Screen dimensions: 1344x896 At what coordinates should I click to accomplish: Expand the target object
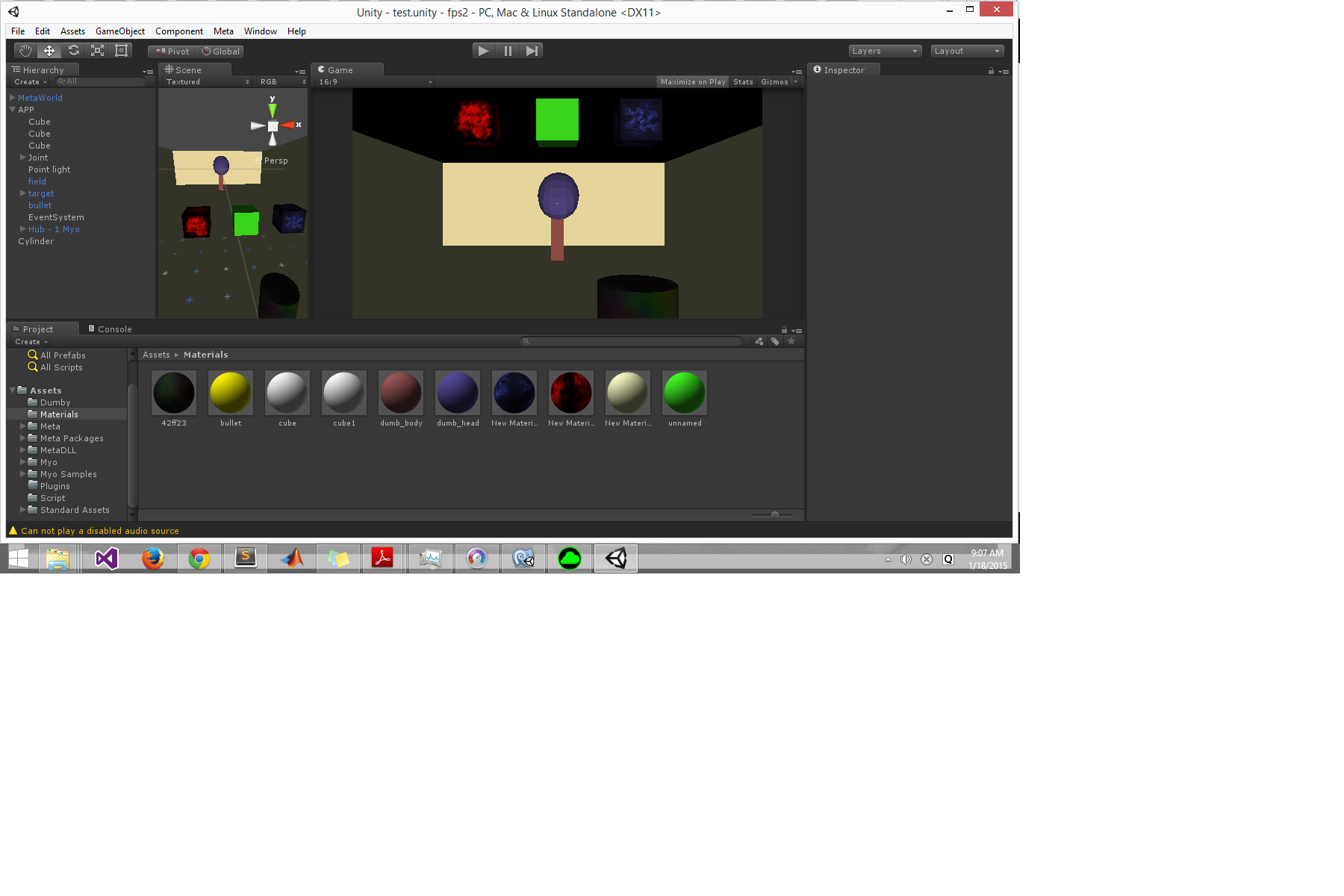(x=23, y=193)
